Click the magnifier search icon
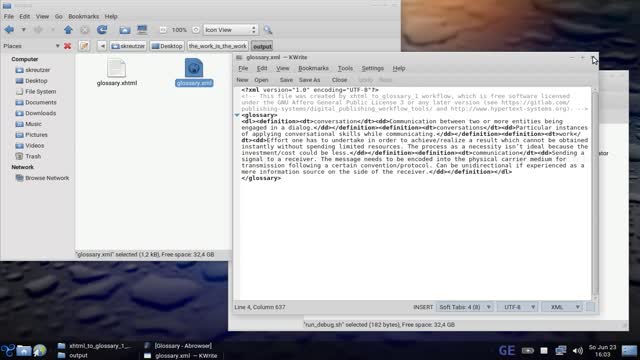The height and width of the screenshot is (360, 640). pyautogui.click(x=268, y=30)
